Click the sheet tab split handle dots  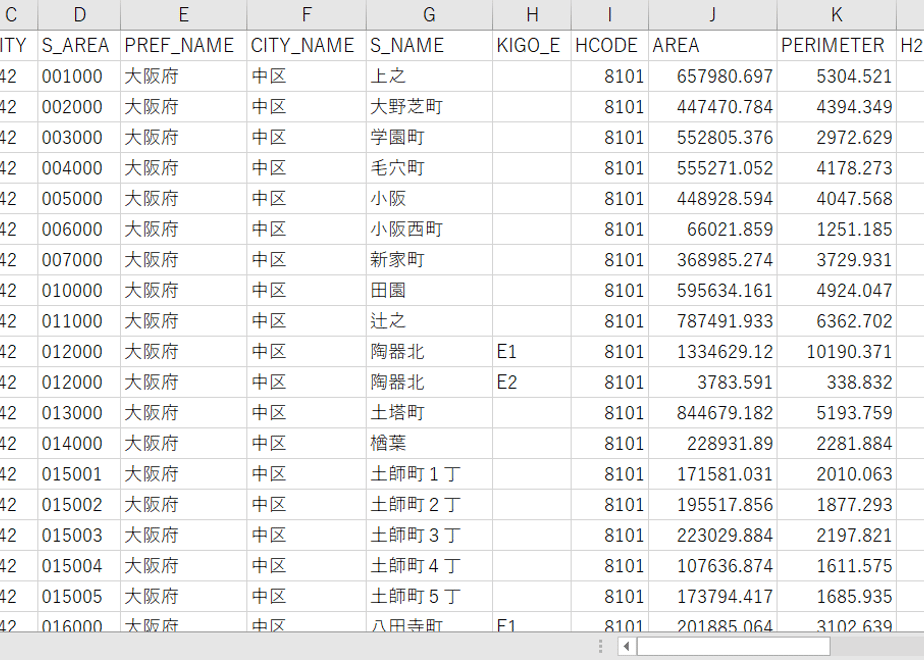pyautogui.click(x=600, y=646)
